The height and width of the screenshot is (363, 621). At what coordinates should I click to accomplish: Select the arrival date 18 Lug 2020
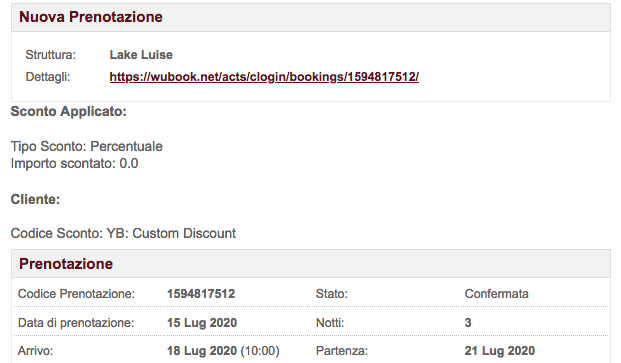pos(202,351)
